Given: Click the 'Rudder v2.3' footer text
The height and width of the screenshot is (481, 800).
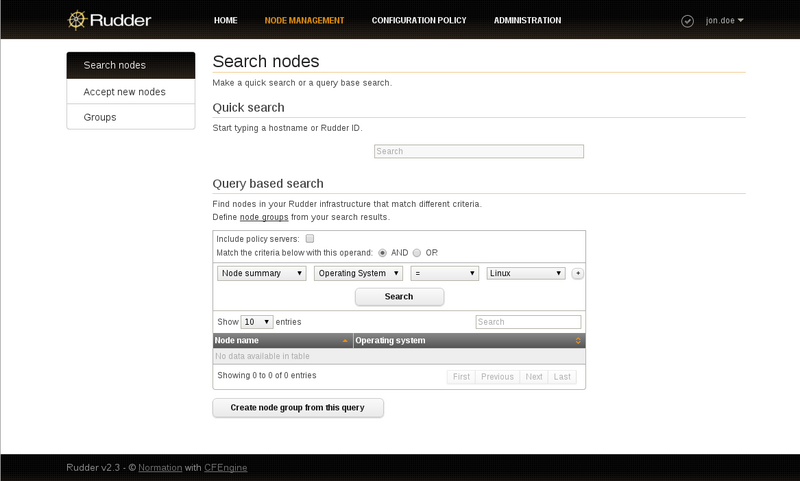Looking at the screenshot, I should [93, 468].
